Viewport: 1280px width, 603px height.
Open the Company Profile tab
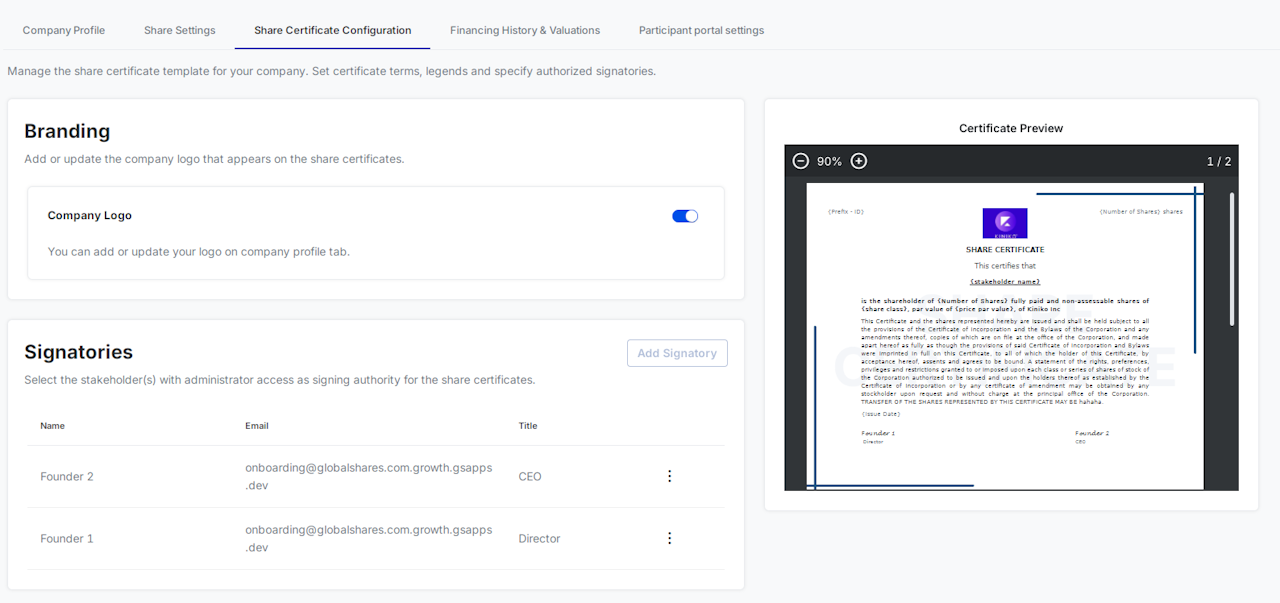pos(64,30)
